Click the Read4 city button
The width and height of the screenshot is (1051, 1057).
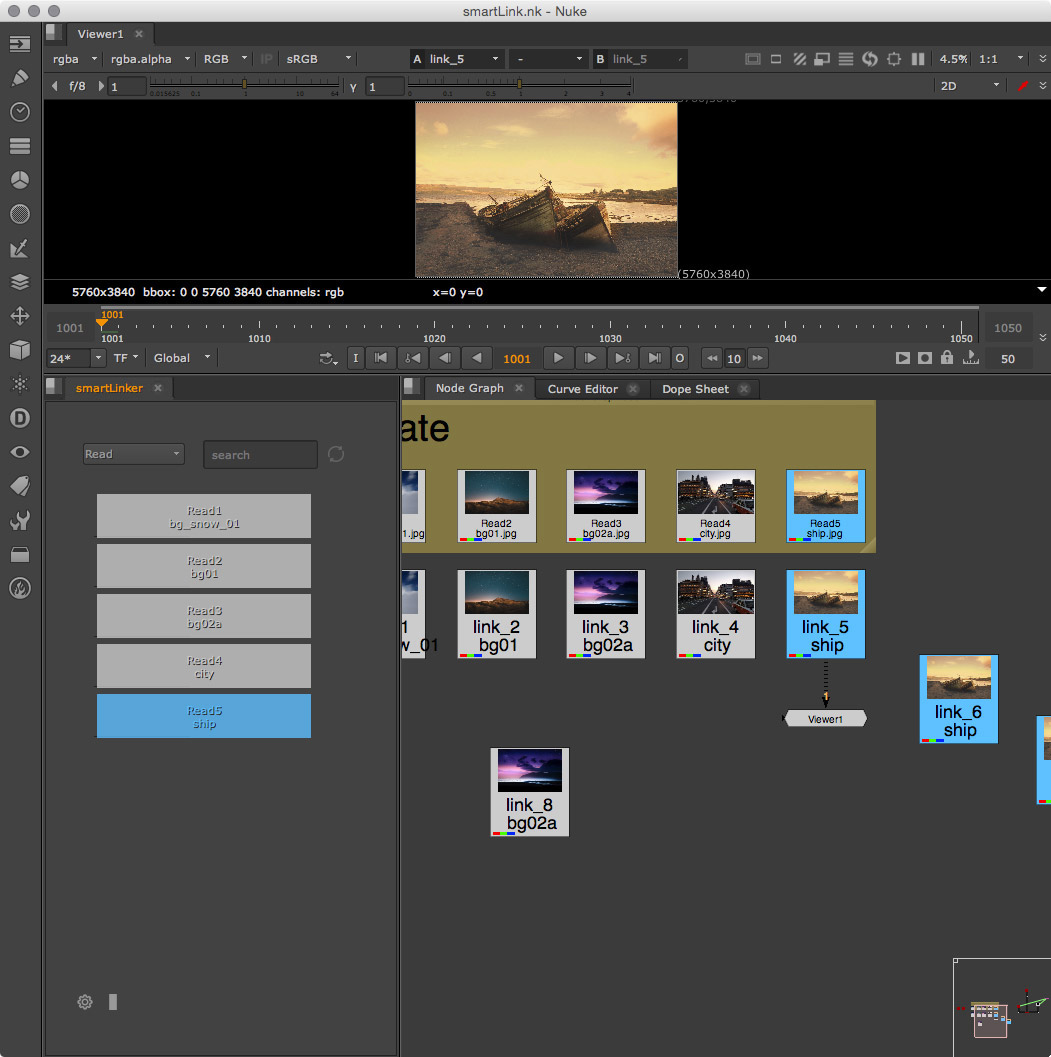tap(204, 667)
